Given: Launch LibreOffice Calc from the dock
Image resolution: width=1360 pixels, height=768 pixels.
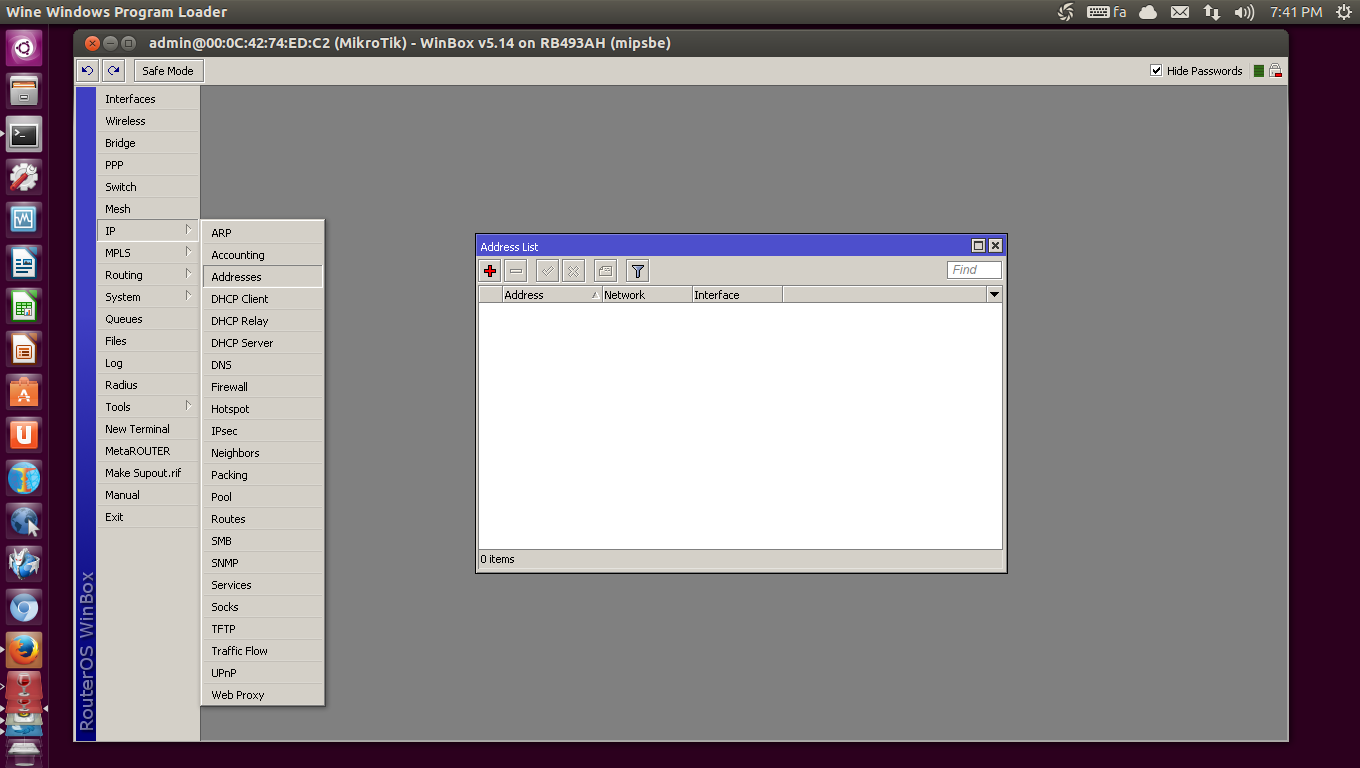Looking at the screenshot, I should click(24, 307).
